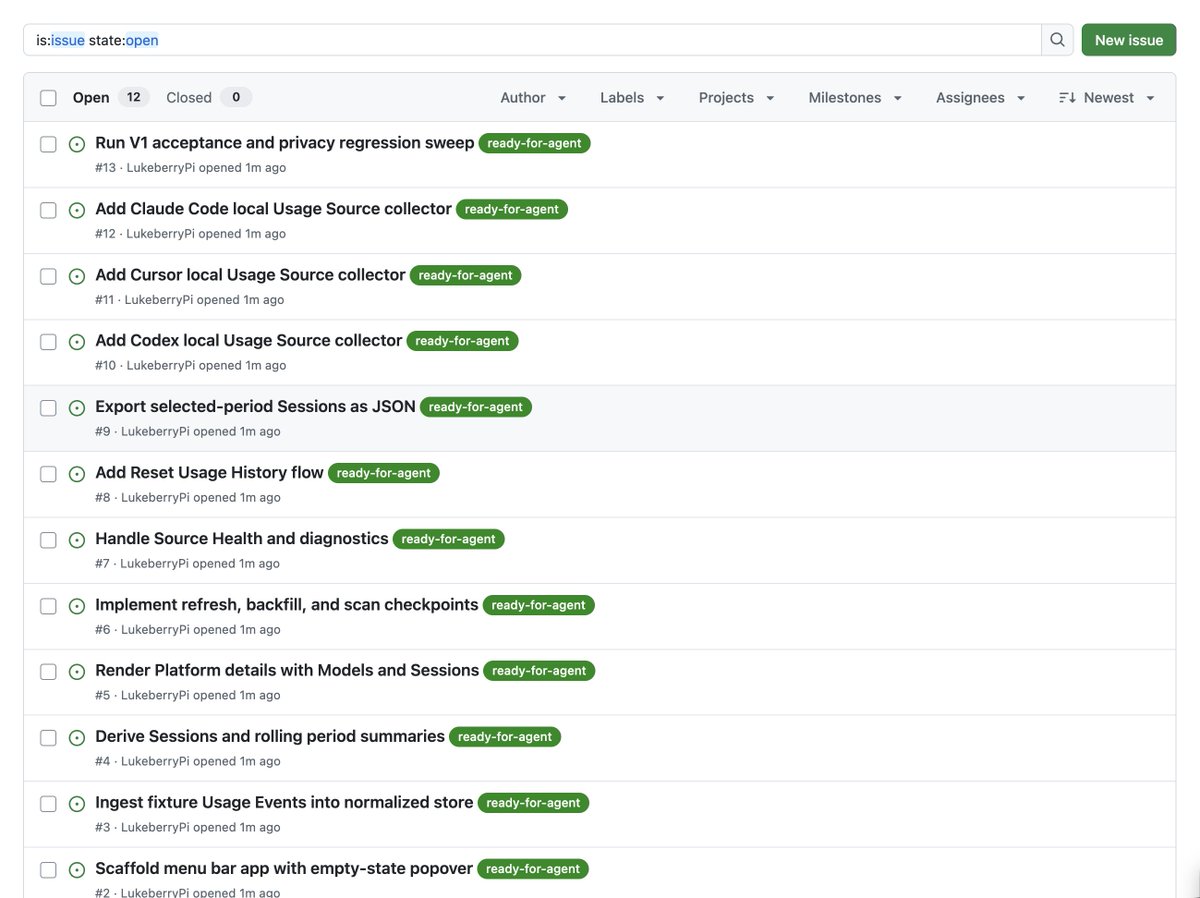Open issue Run V1 acceptance and privacy regression sweep
Screen dimensions: 1200x898
coord(285,143)
